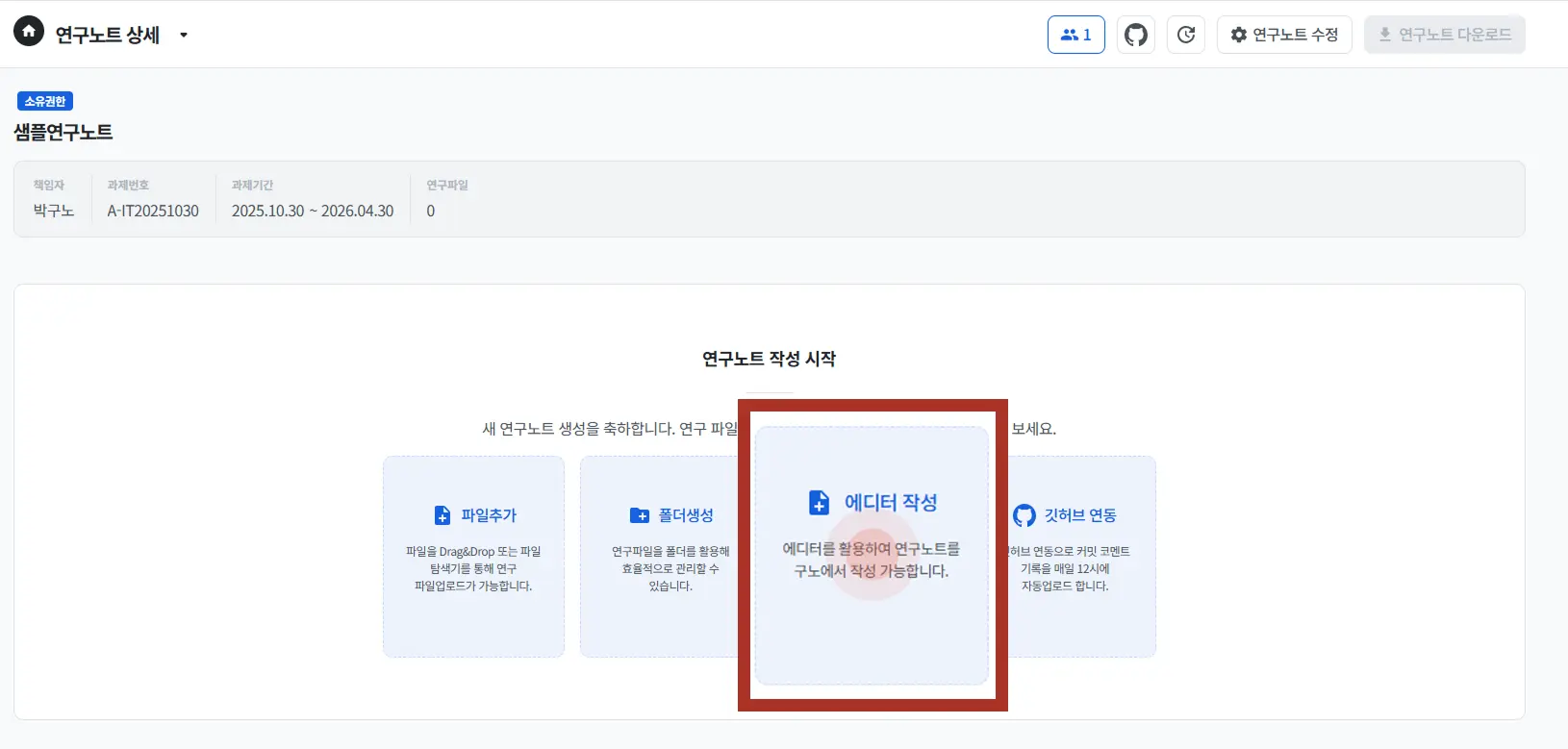The height and width of the screenshot is (749, 1568).
Task: Click the refresh history icon
Action: tap(1186, 35)
